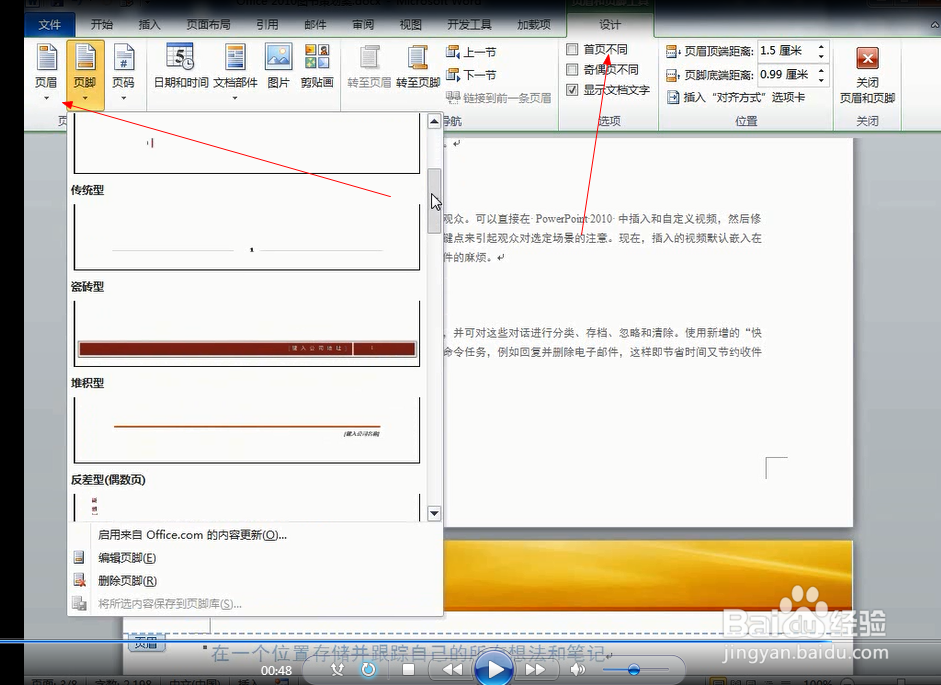Click 链接到前一条页眉 link to previous
The height and width of the screenshot is (685, 941).
[x=499, y=97]
